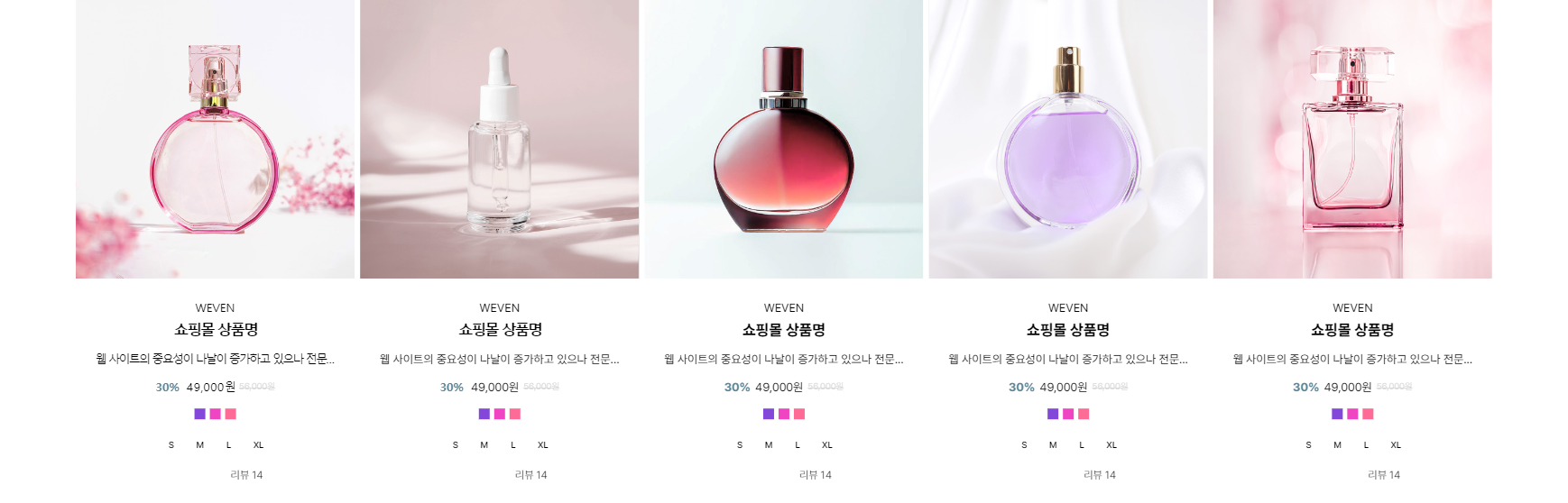Select purple swatch under purple round bottle product
1568x503 pixels.
tap(1053, 414)
